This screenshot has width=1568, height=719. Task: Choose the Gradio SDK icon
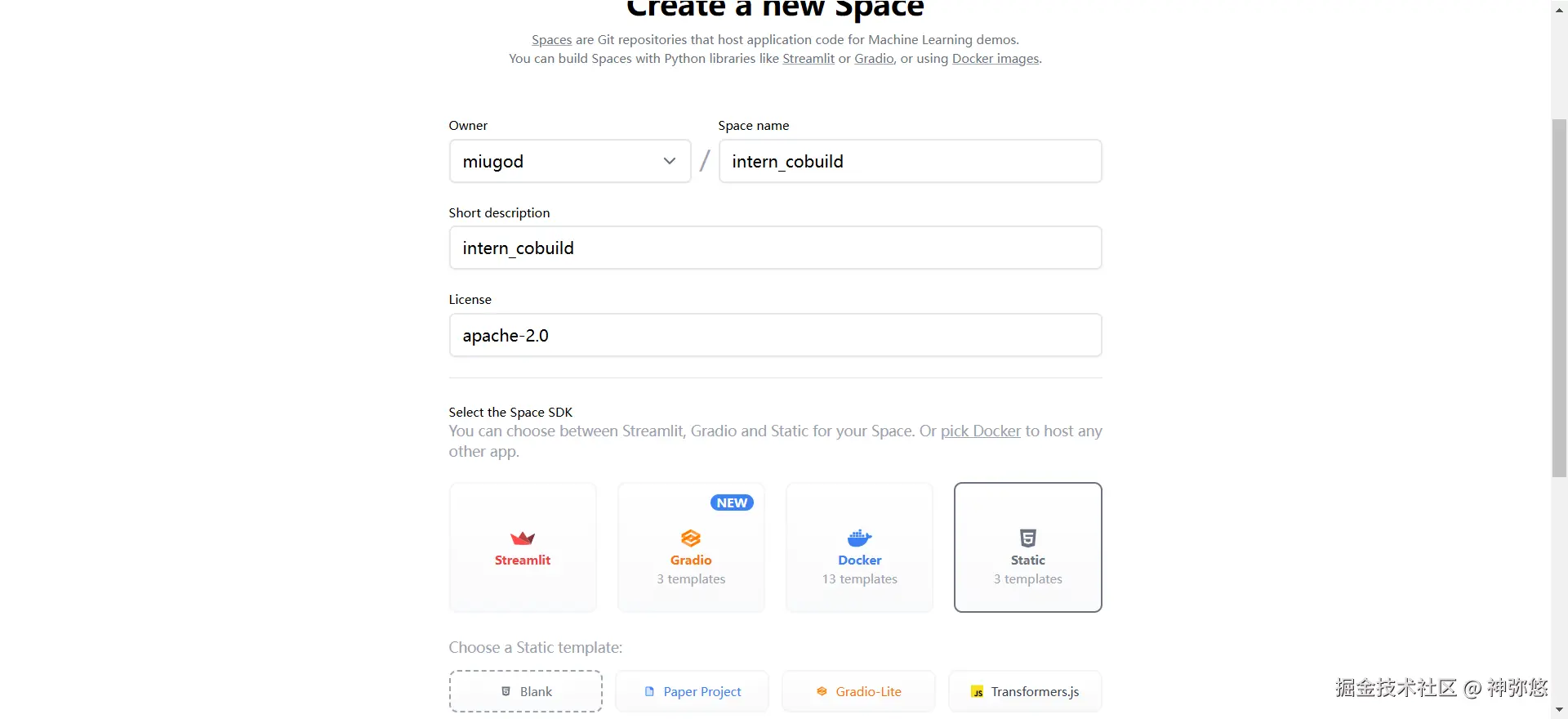coord(691,538)
